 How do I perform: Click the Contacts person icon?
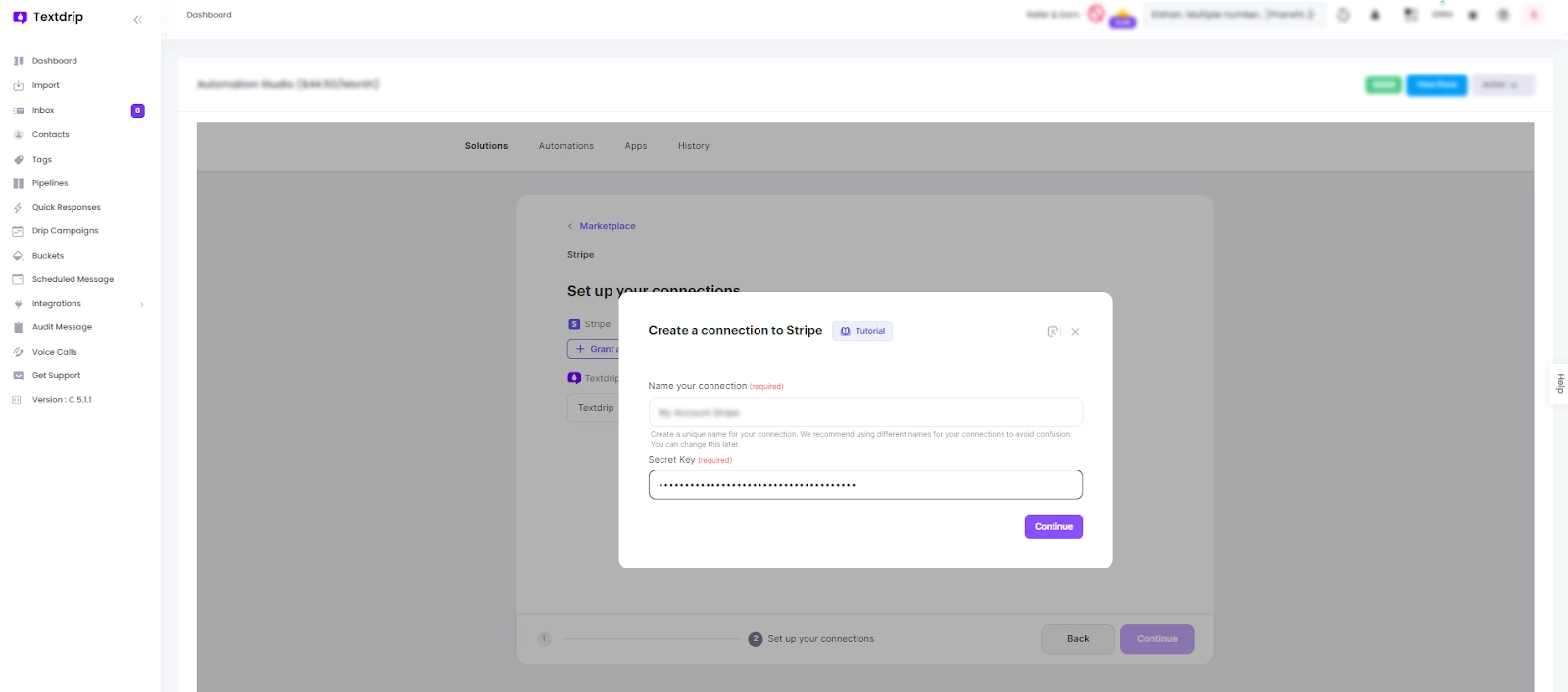pyautogui.click(x=18, y=135)
